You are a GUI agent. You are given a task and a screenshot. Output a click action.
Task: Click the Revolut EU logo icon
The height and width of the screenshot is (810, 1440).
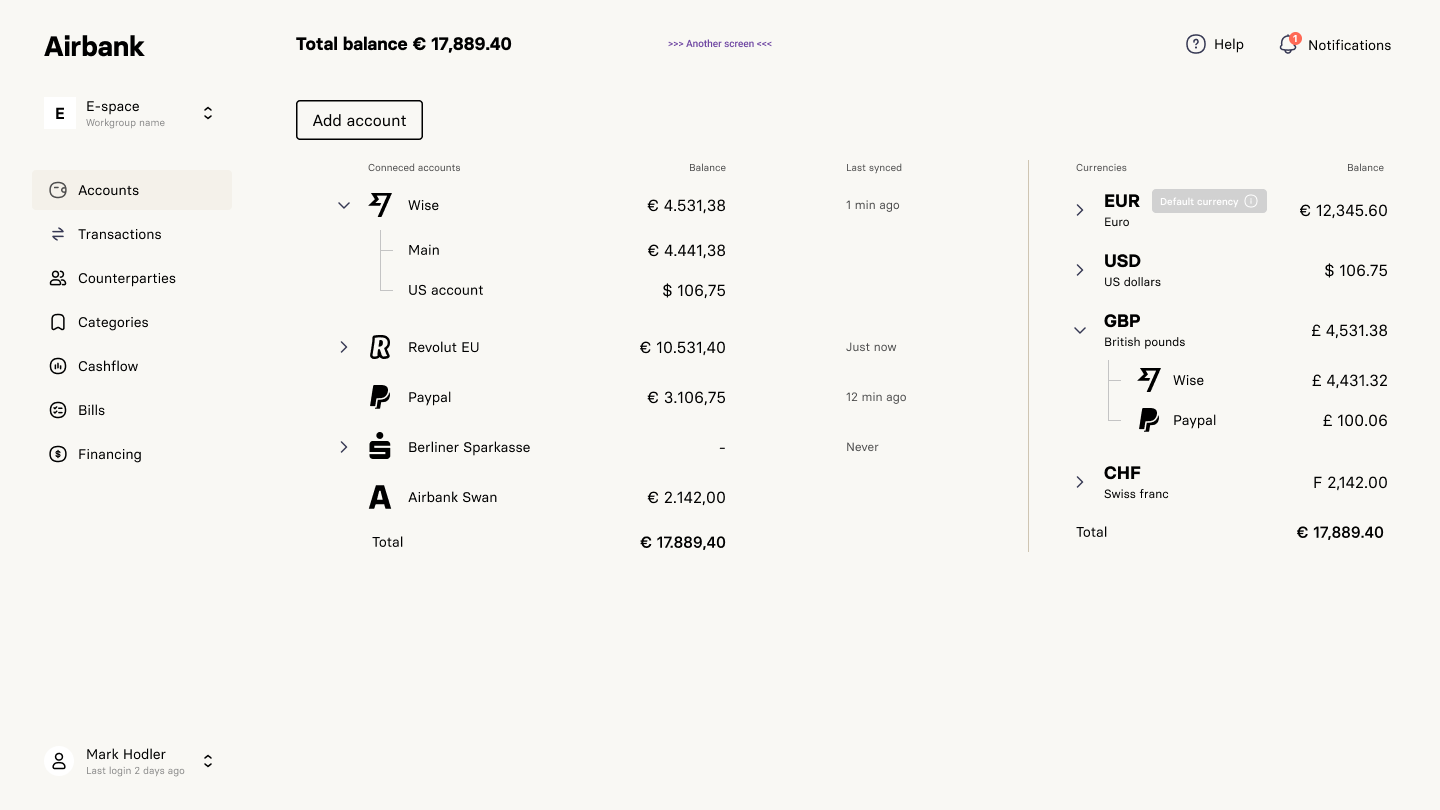coord(380,347)
